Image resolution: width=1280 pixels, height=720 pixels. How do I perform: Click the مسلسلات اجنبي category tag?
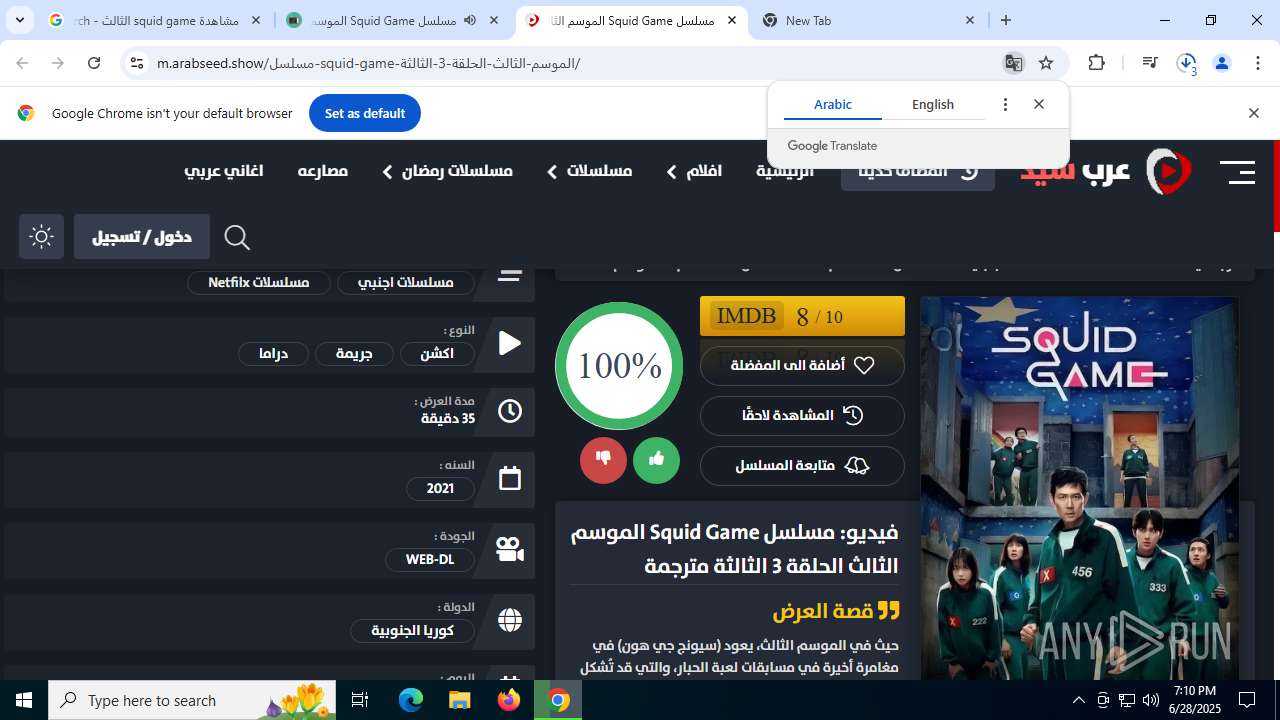click(406, 282)
